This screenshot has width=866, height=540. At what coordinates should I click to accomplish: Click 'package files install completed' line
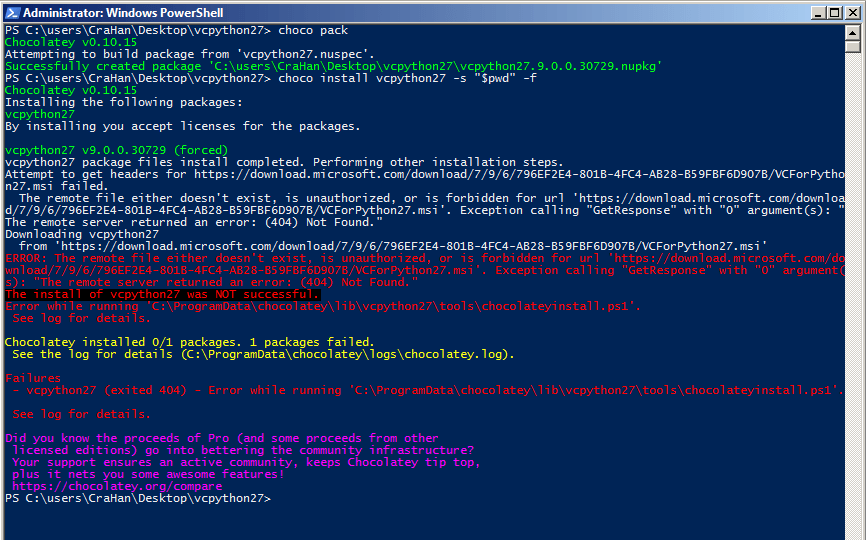(x=284, y=162)
